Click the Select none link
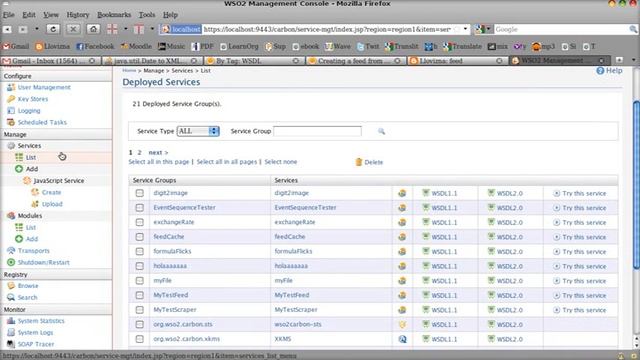640x360 pixels. pyautogui.click(x=281, y=162)
